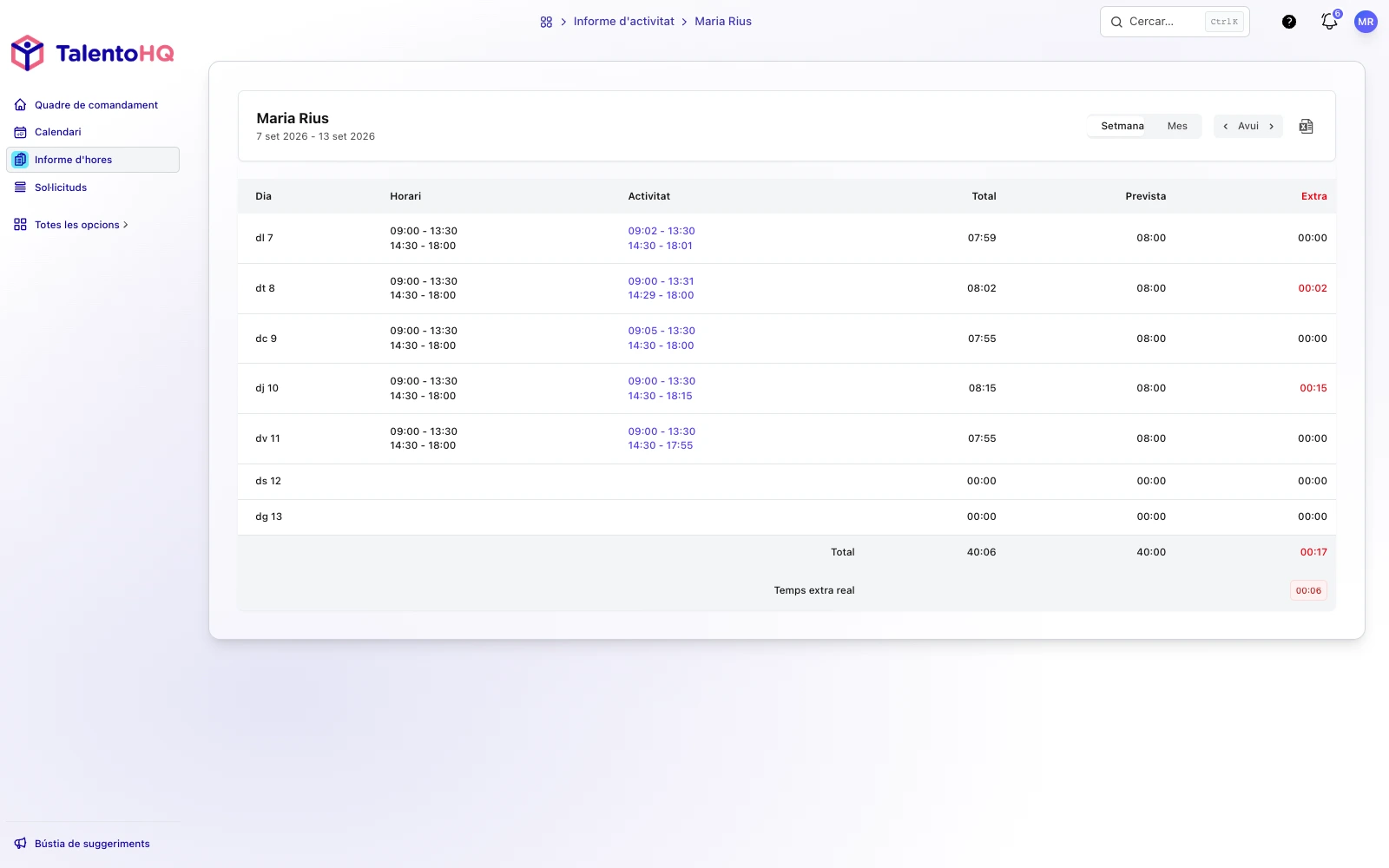
Task: Click the Dia column header
Action: click(263, 196)
